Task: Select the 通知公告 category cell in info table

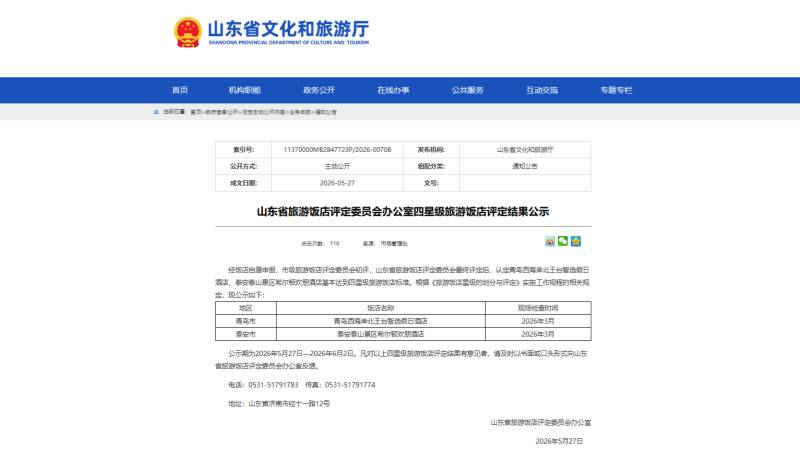Action: (x=525, y=166)
